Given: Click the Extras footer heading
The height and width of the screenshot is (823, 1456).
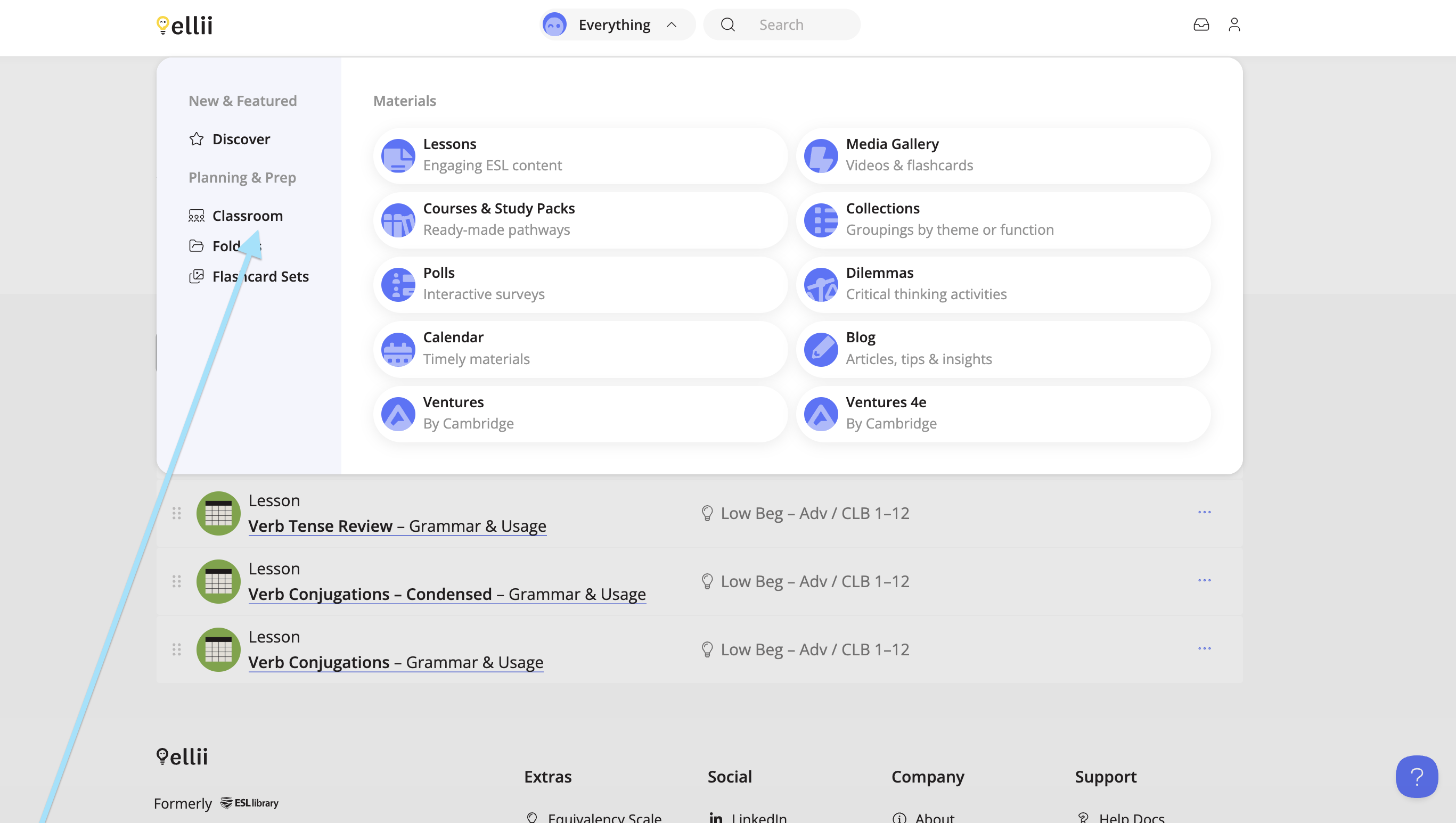Looking at the screenshot, I should click(x=547, y=777).
